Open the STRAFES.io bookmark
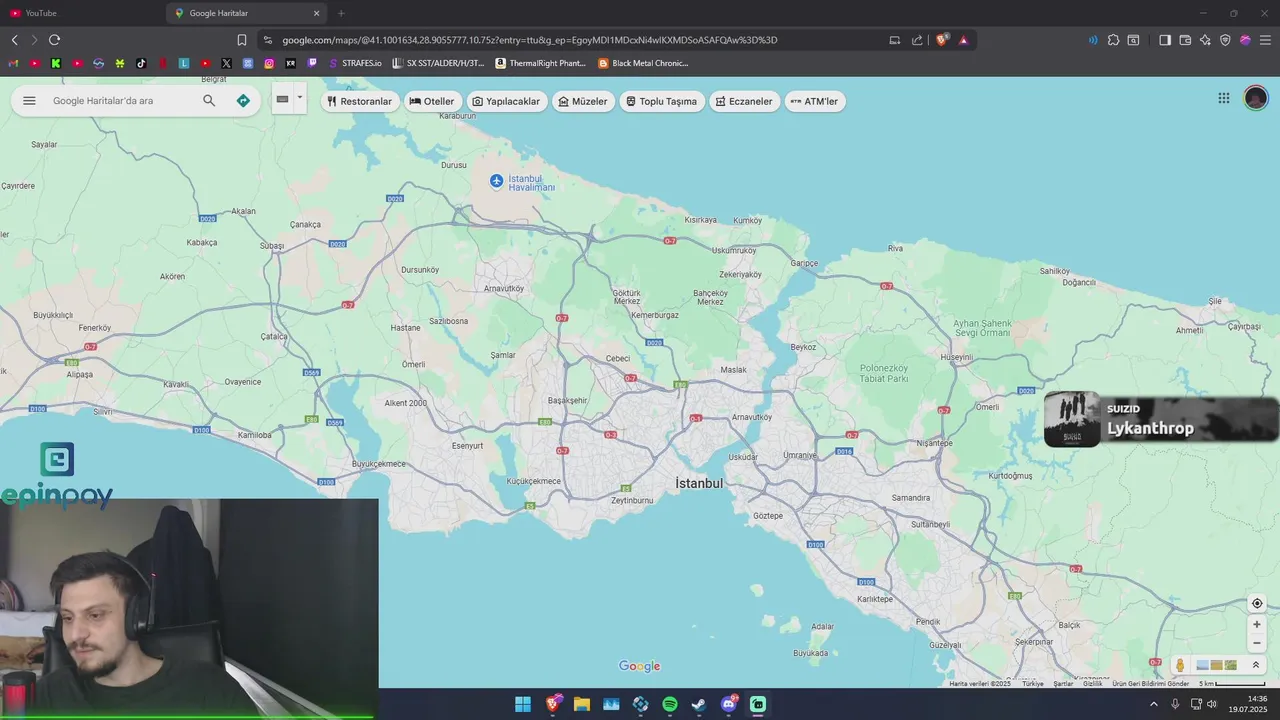Image resolution: width=1280 pixels, height=720 pixels. 355,63
